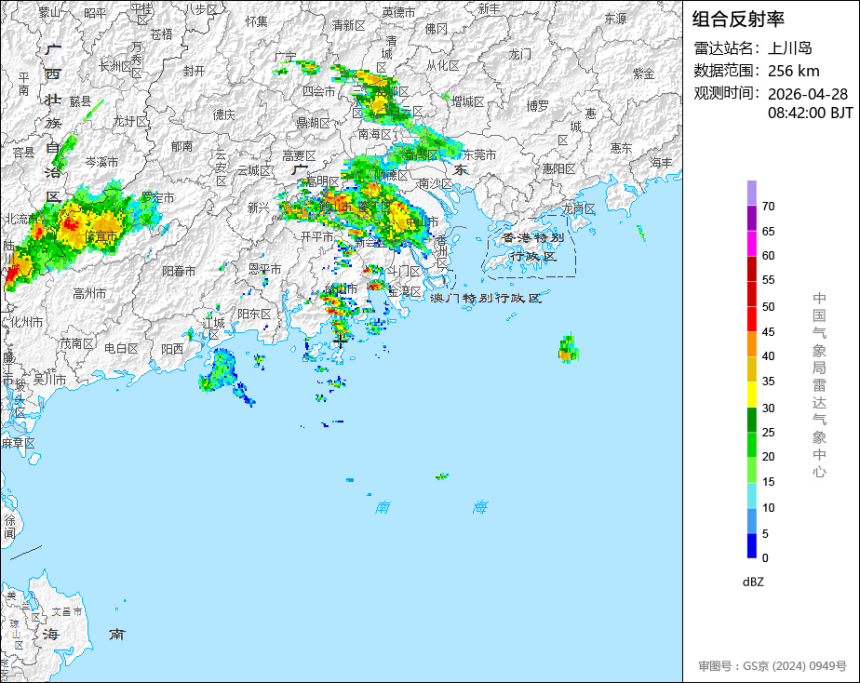The width and height of the screenshot is (860, 683).
Task: Click the 恩平市 map label
Action: coord(265,269)
